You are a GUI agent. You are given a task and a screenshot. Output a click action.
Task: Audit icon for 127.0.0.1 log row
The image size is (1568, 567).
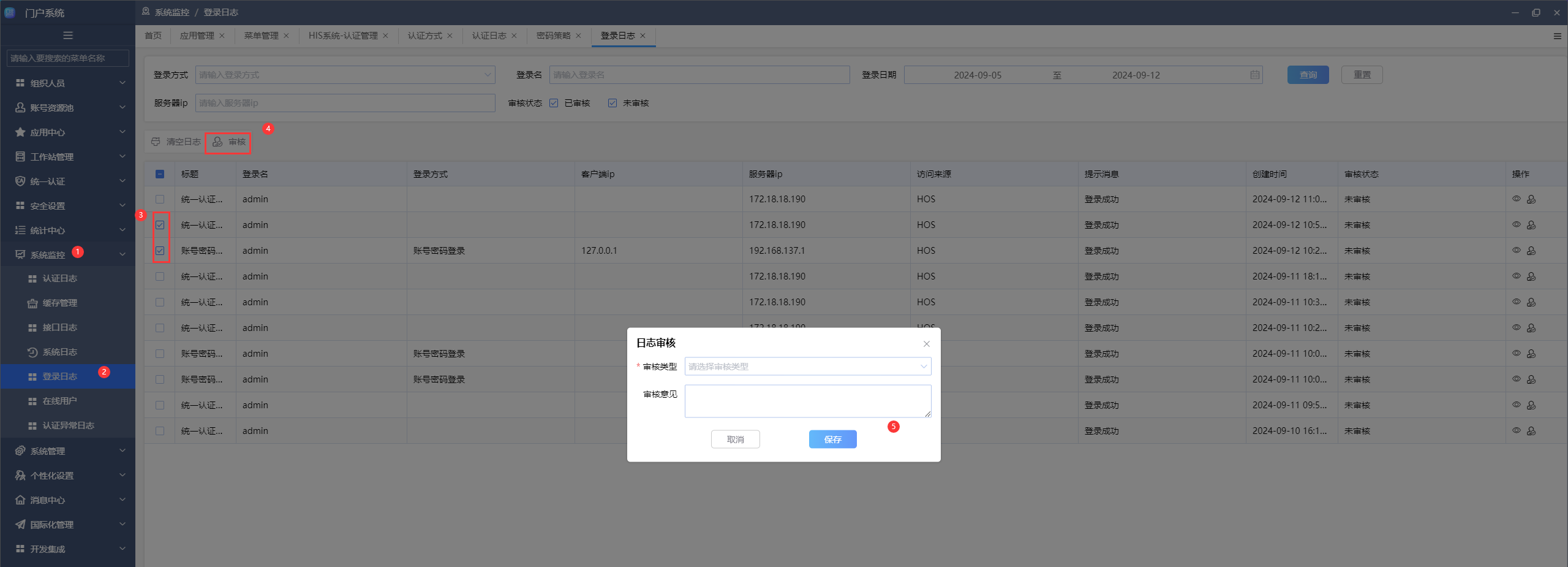coord(1531,251)
